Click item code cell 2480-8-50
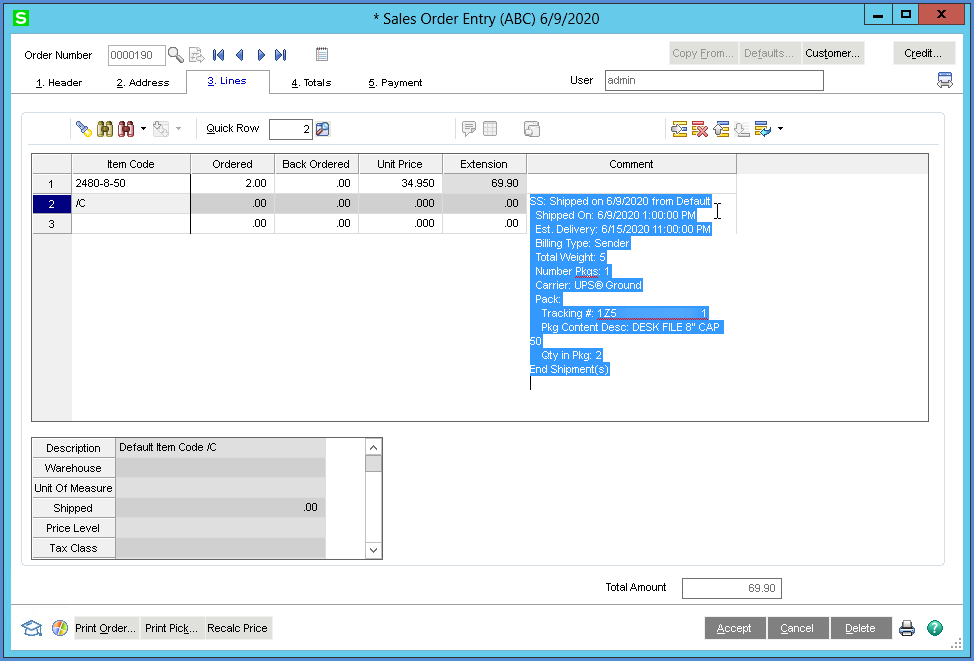974x661 pixels. coord(131,184)
